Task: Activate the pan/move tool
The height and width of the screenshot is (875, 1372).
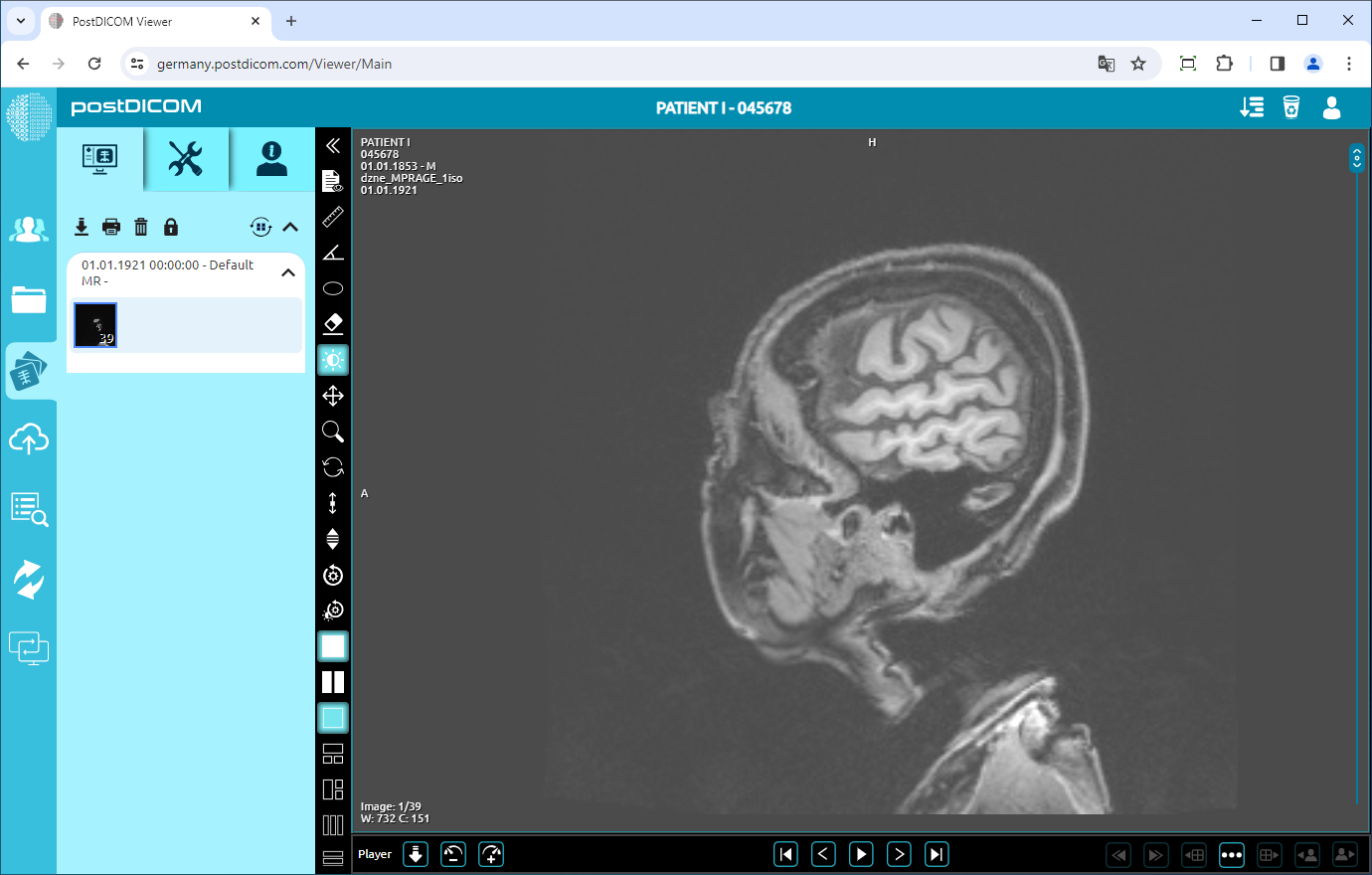Action: [x=333, y=395]
